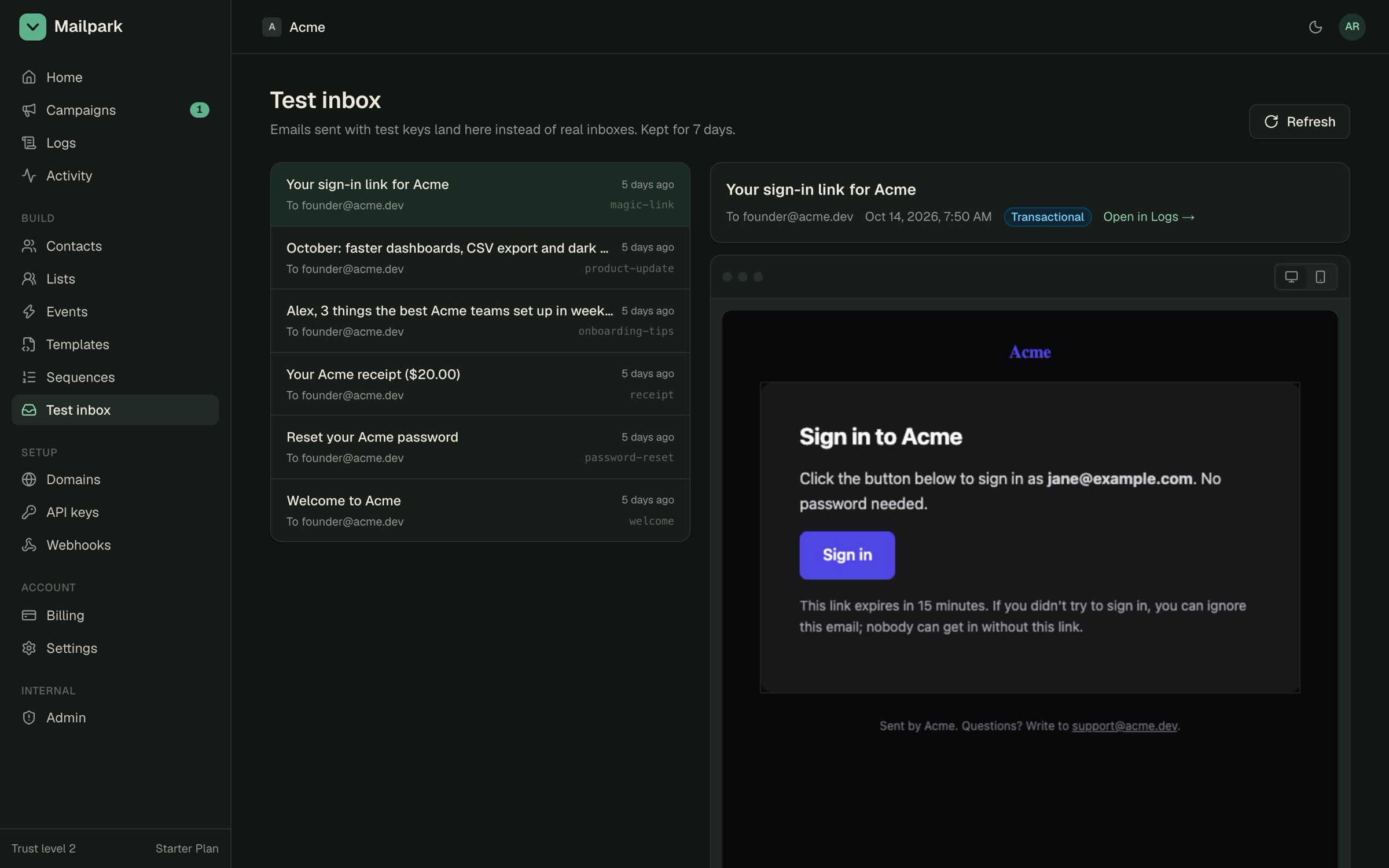Open the Activity page

coord(115,175)
